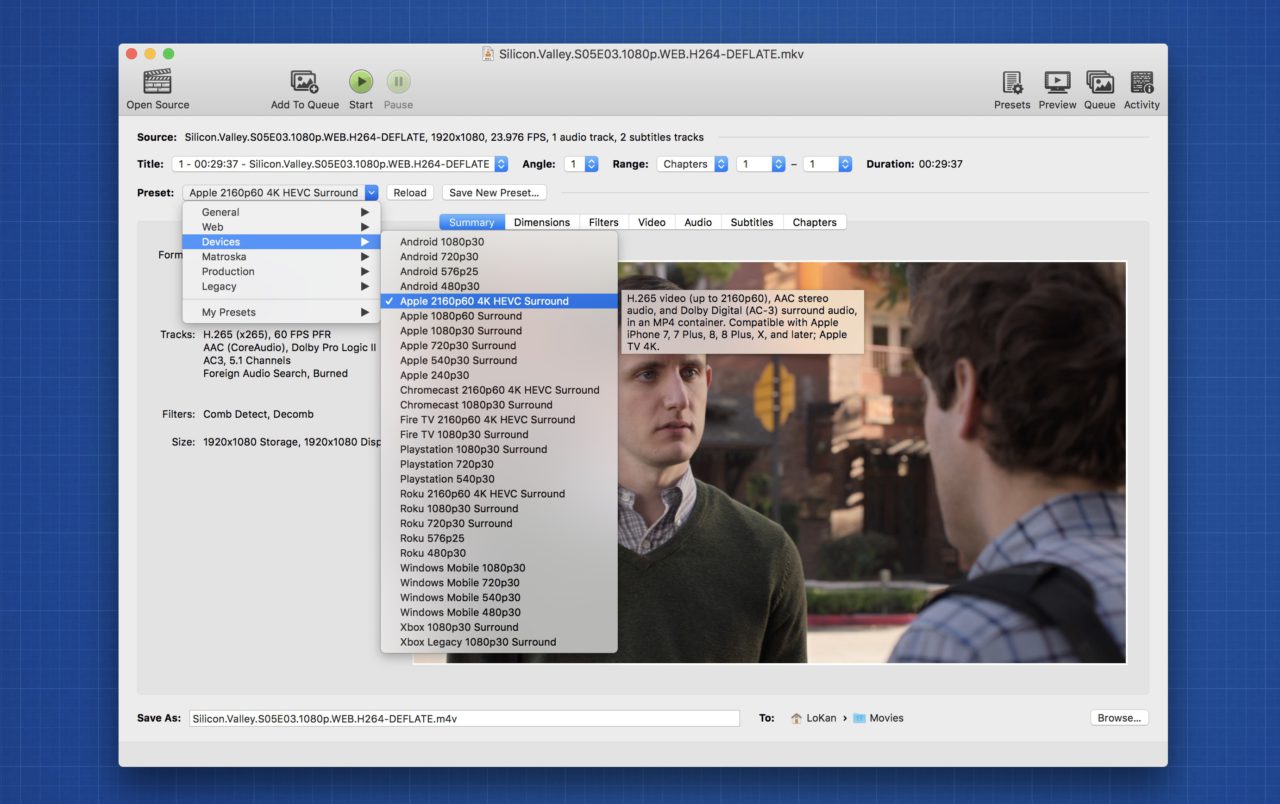Select the Roku 720p30 Surround preset
This screenshot has width=1280, height=804.
499,523
